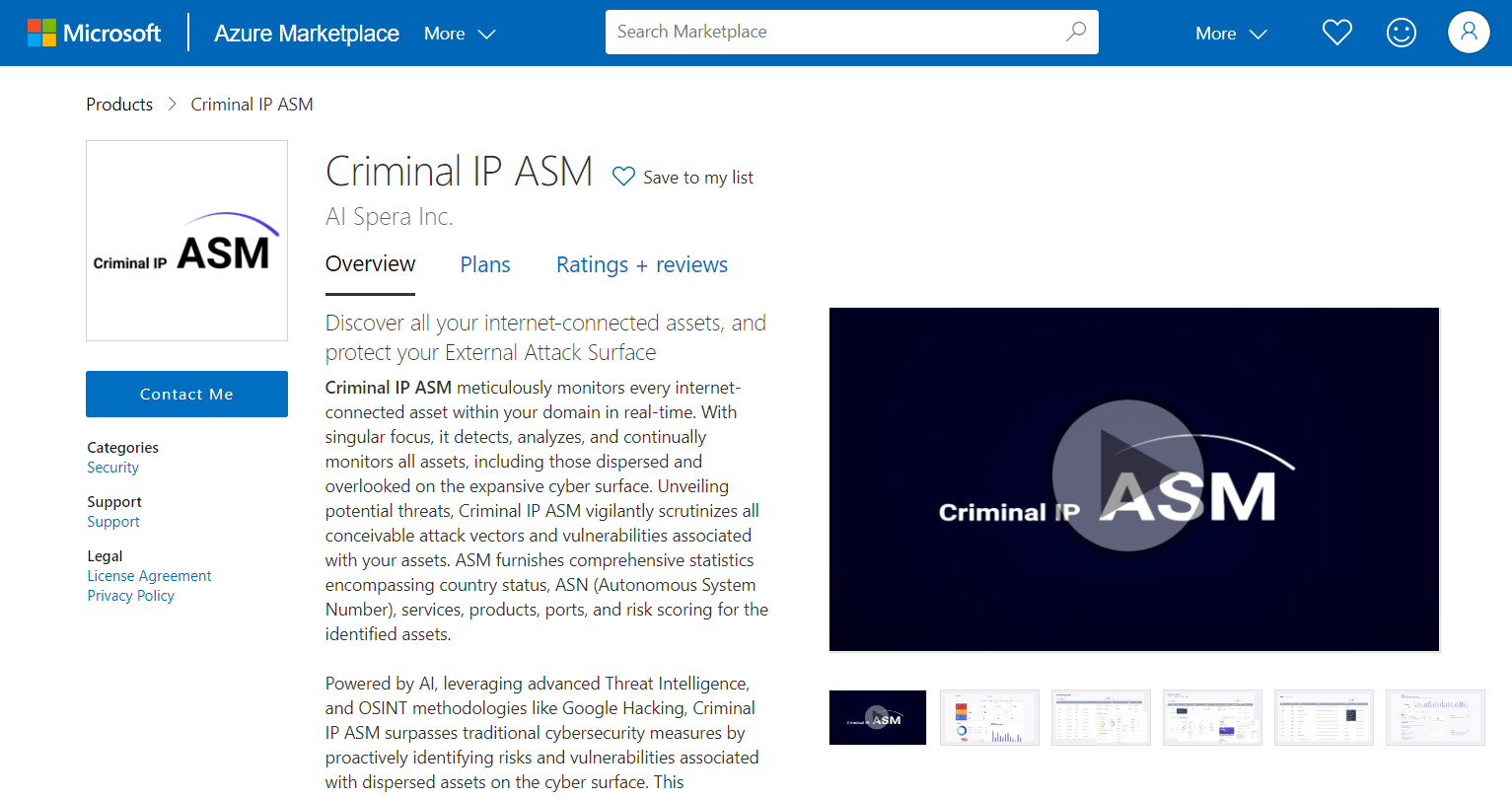This screenshot has height=799, width=1512.
Task: Open the Security category link
Action: 113,468
